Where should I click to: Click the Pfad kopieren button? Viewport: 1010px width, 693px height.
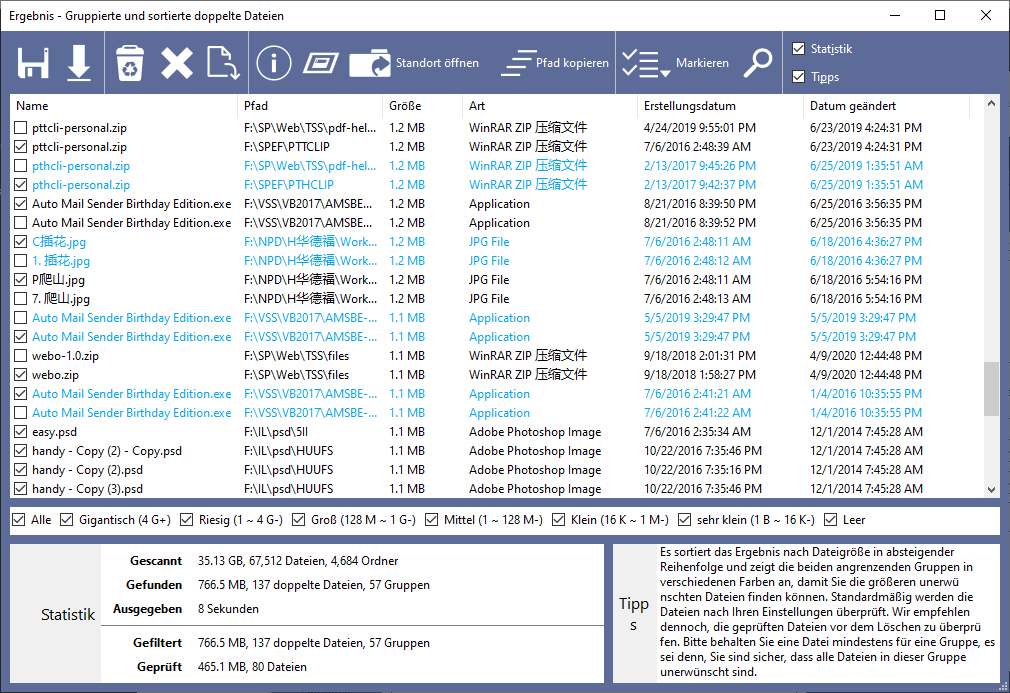pos(555,63)
